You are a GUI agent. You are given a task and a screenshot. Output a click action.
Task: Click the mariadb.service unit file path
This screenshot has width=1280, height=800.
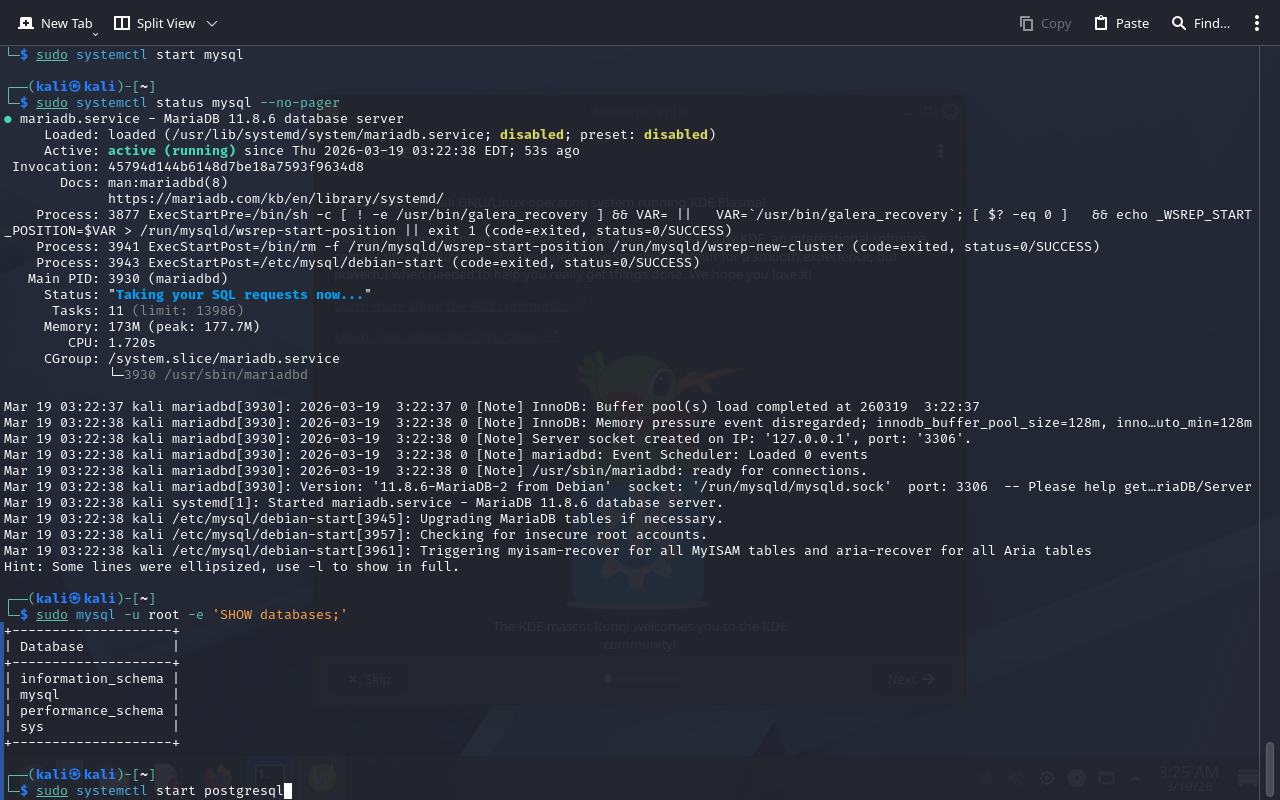pyautogui.click(x=328, y=135)
